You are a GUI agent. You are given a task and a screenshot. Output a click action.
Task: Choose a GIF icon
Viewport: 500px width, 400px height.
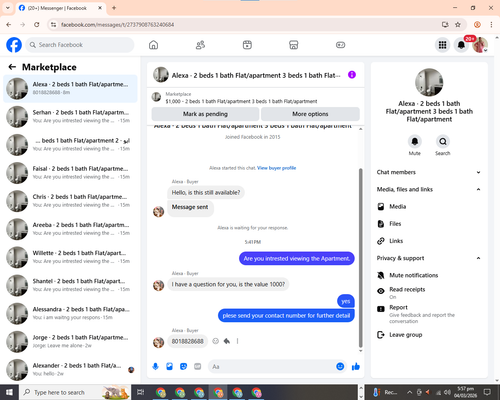[x=198, y=367]
